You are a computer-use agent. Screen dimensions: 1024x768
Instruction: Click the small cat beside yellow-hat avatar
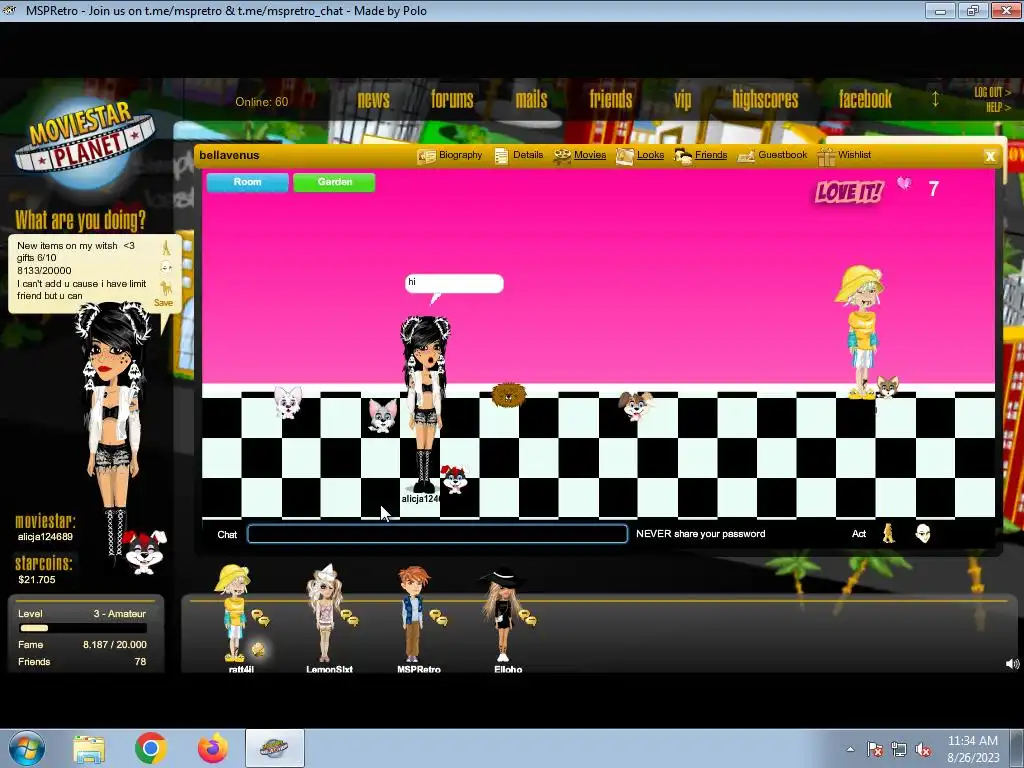tap(887, 386)
